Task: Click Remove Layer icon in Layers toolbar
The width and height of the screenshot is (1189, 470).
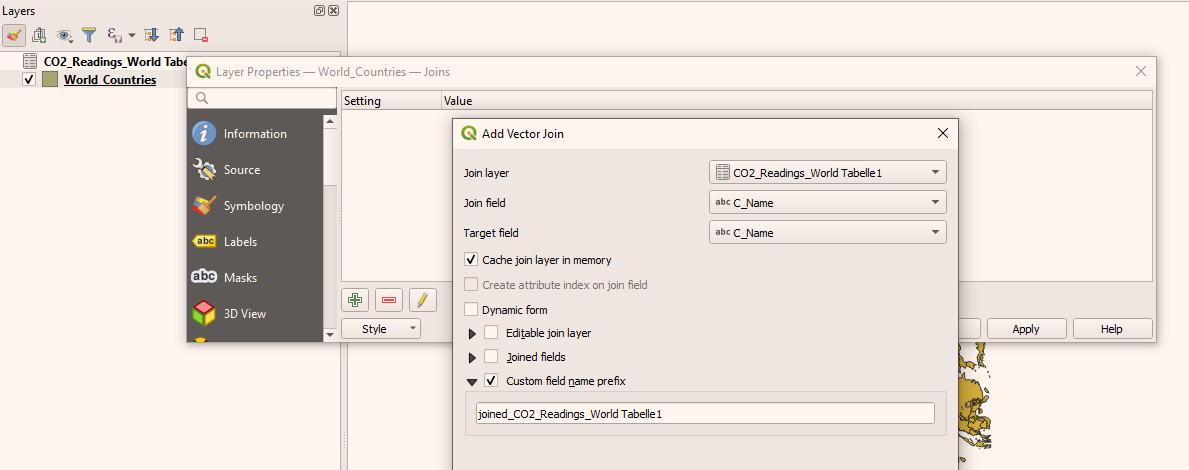Action: 201,35
